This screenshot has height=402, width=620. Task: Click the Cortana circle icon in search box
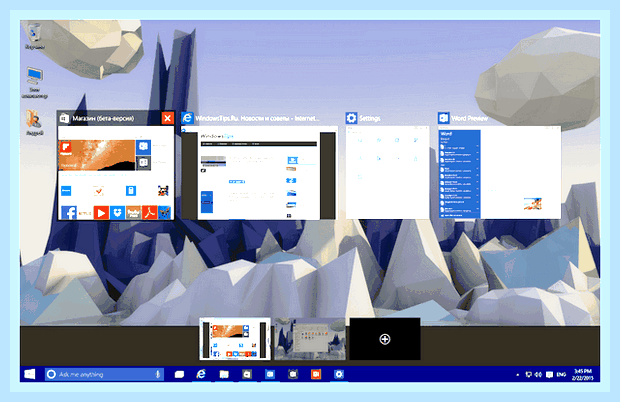(x=51, y=374)
